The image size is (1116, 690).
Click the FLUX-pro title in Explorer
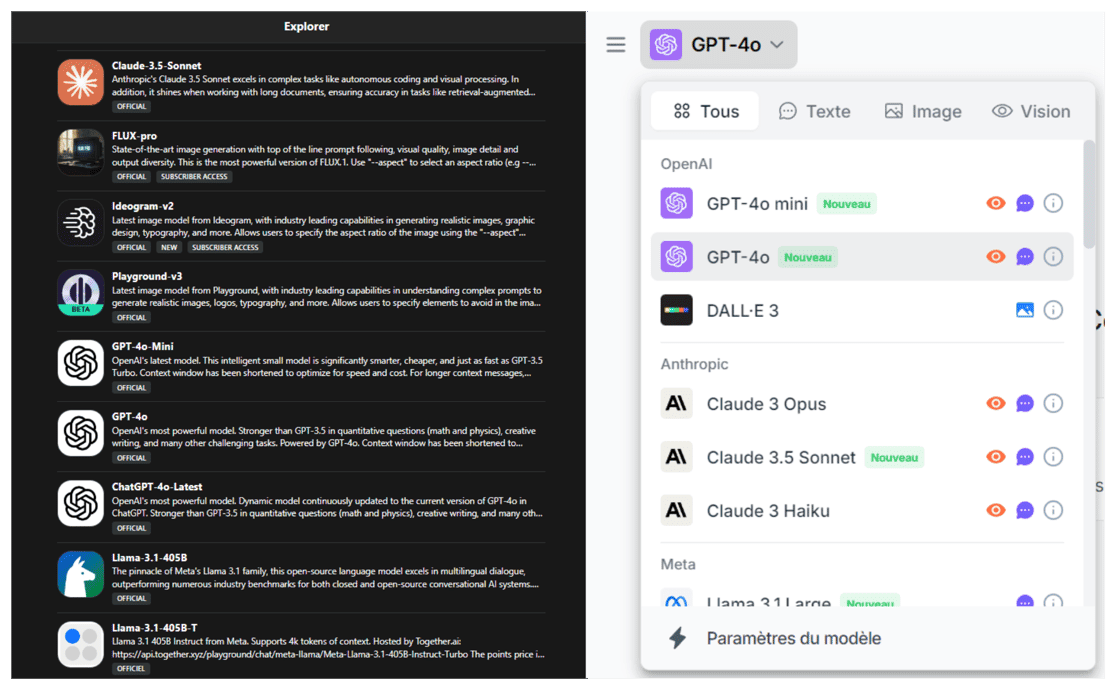tap(135, 136)
